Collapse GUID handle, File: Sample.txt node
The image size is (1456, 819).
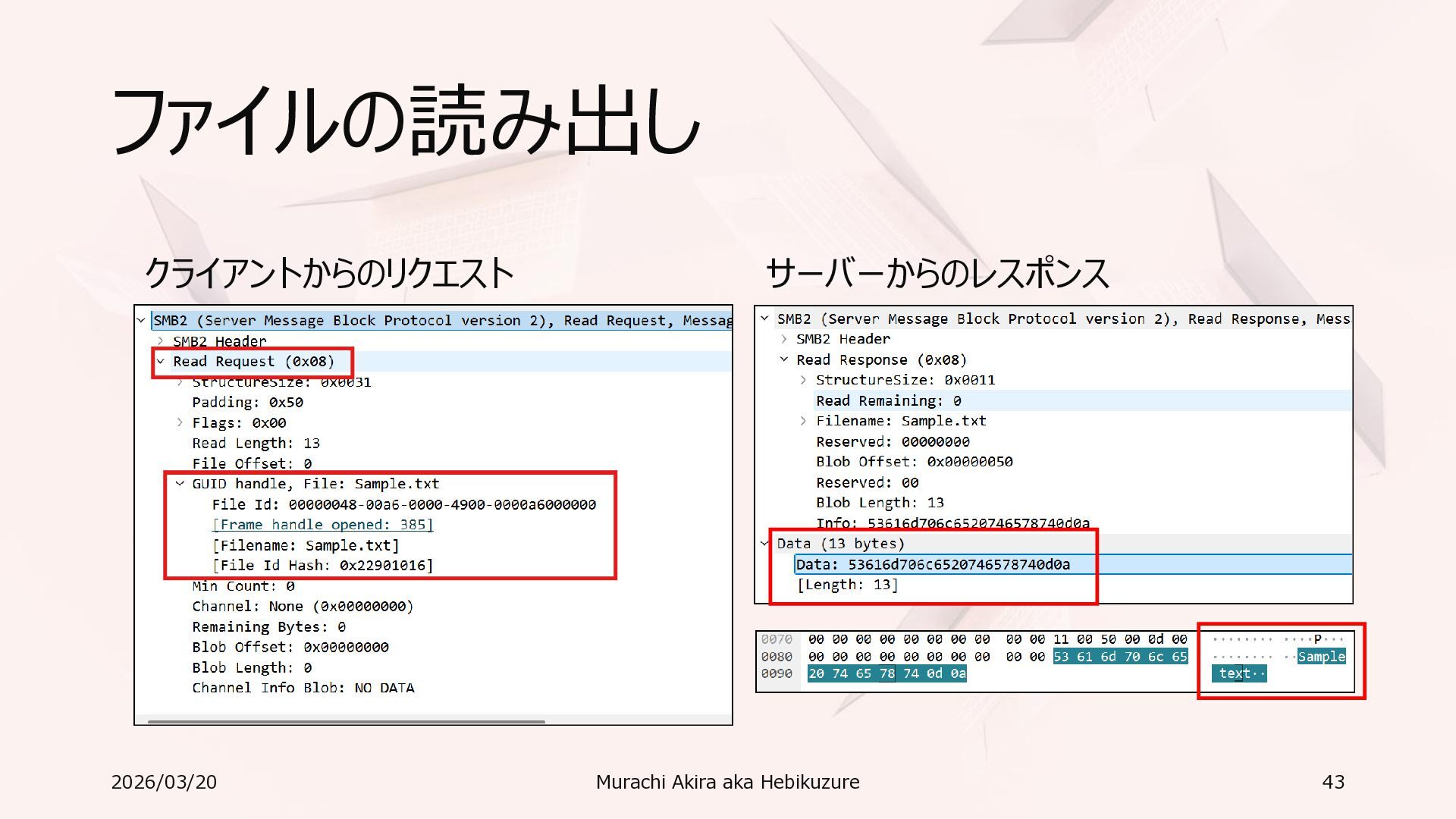[x=180, y=484]
